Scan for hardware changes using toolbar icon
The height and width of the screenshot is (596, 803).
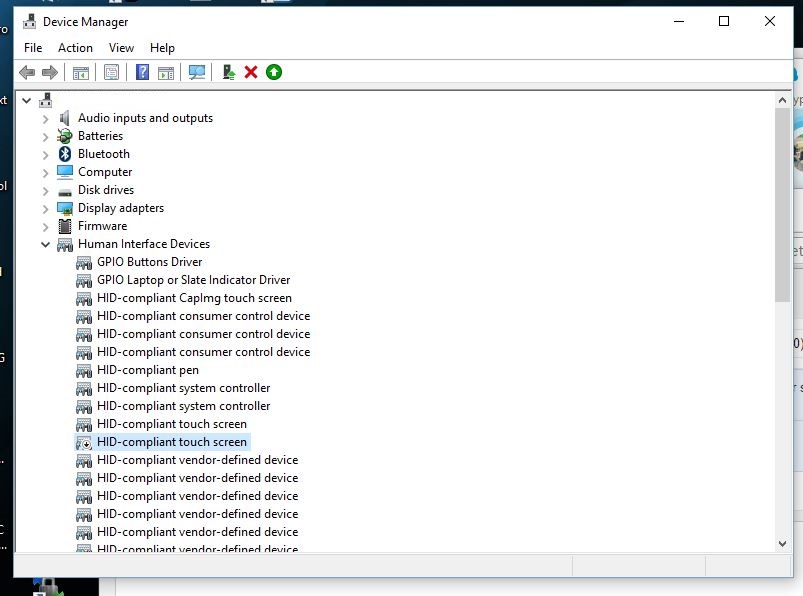(197, 71)
